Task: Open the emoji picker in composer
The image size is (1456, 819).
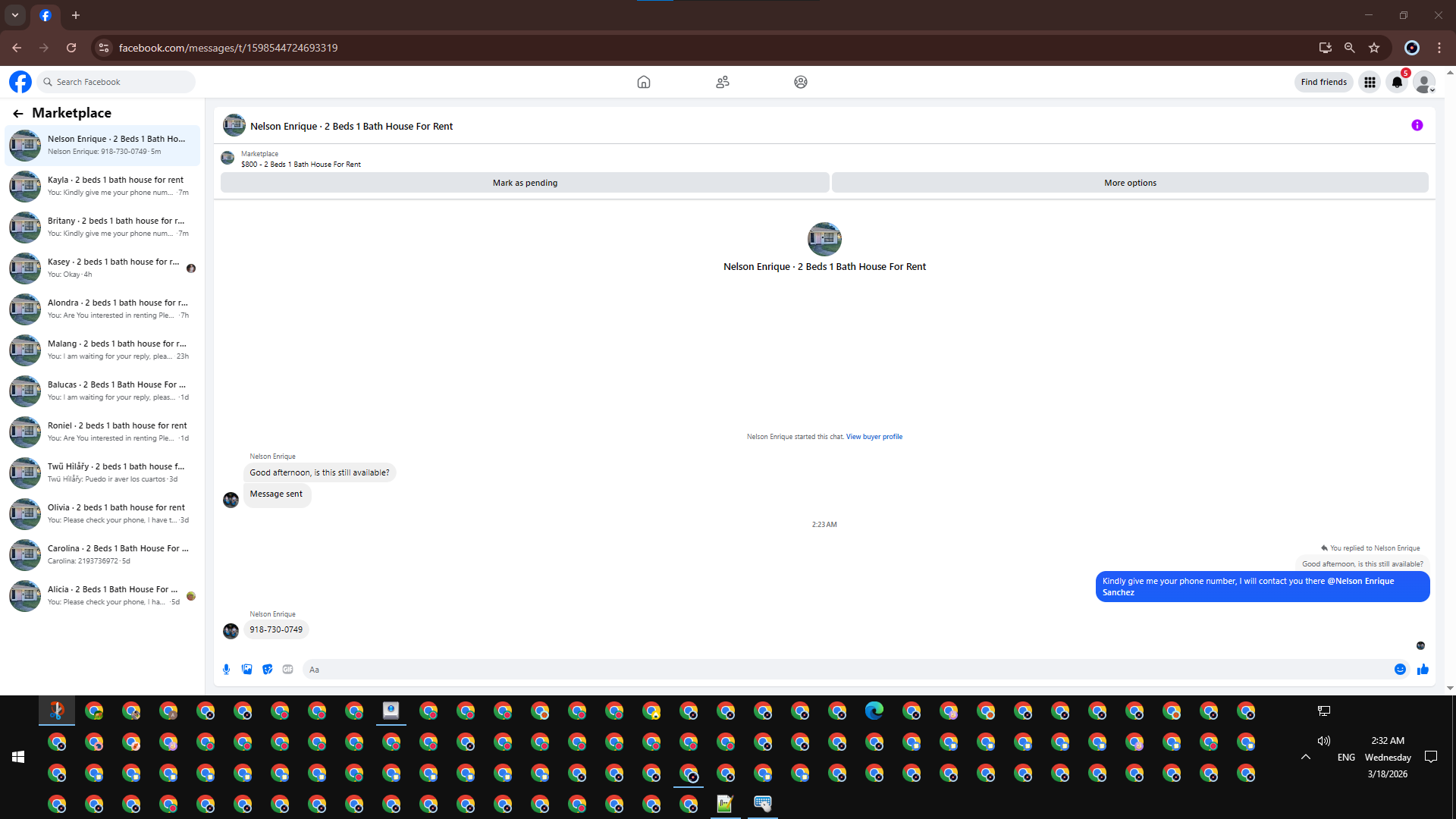Action: click(1400, 670)
